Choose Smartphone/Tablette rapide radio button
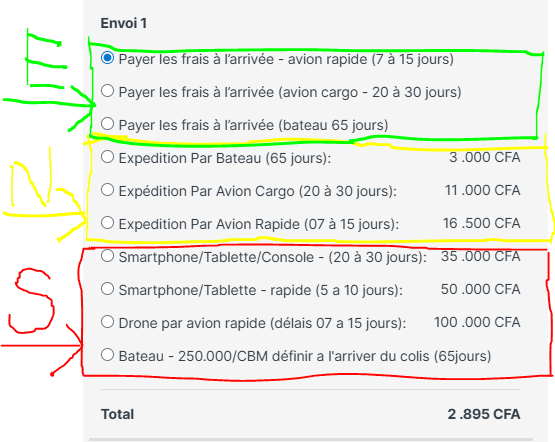 [x=107, y=289]
